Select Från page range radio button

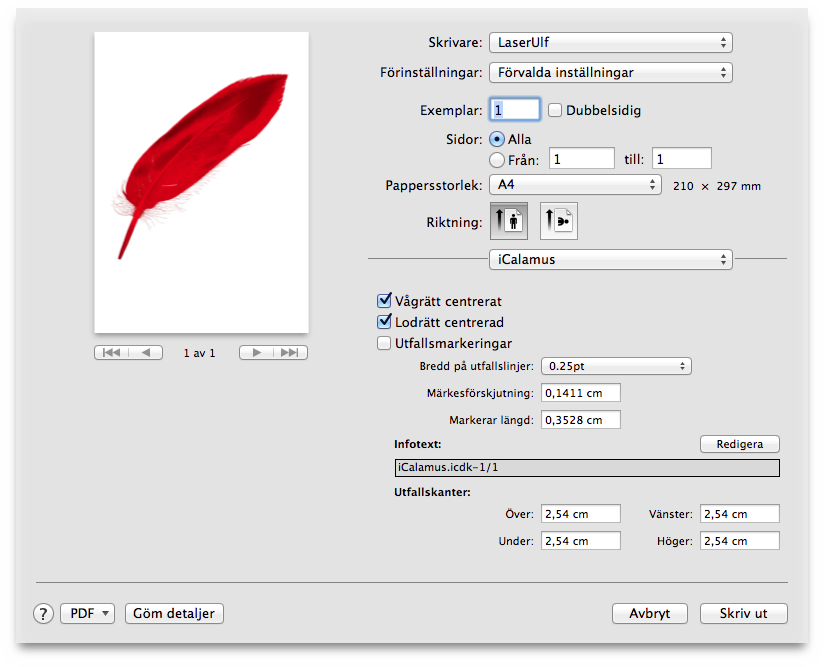click(x=497, y=160)
